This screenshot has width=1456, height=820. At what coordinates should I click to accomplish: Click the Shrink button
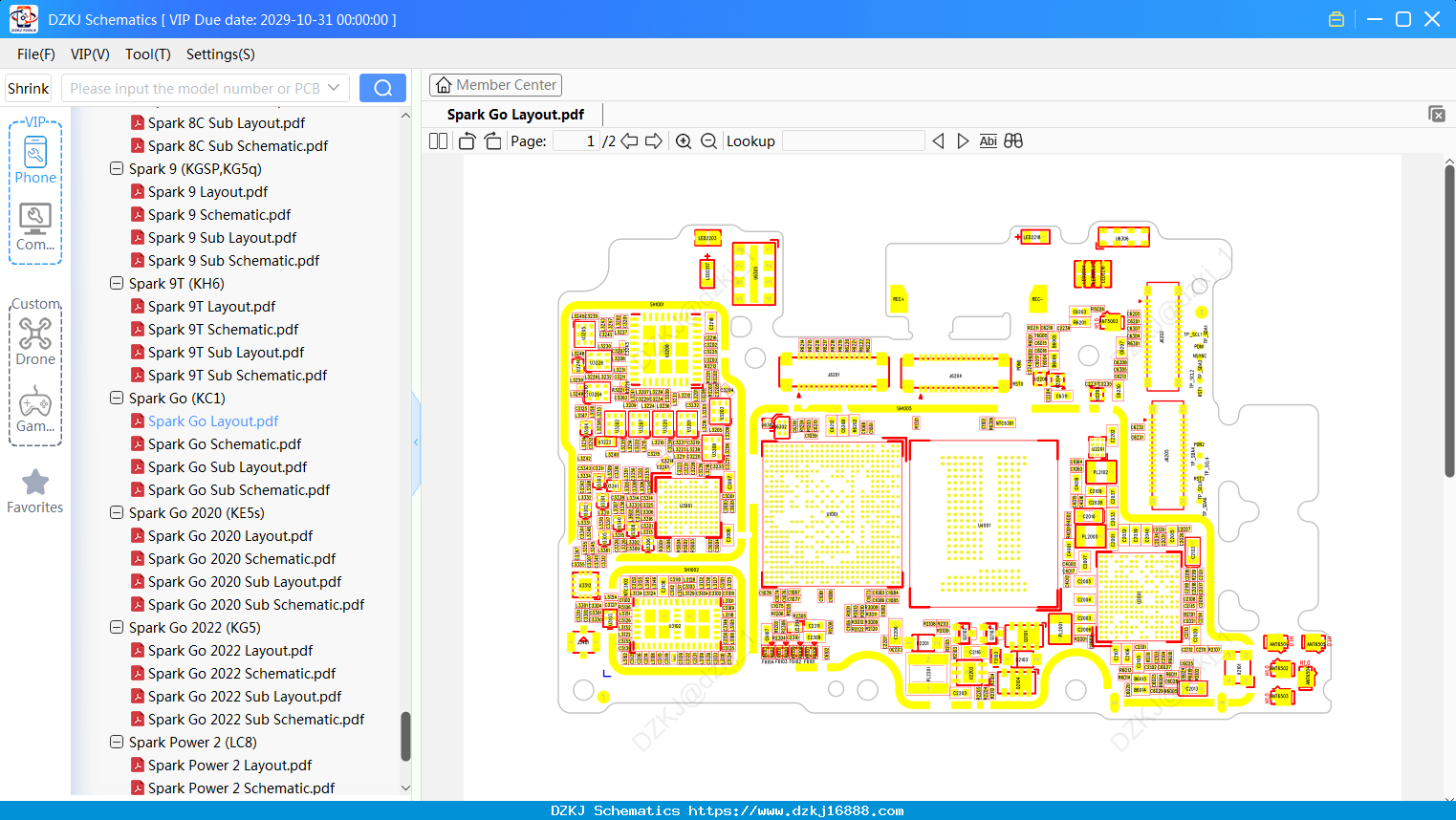[x=29, y=88]
